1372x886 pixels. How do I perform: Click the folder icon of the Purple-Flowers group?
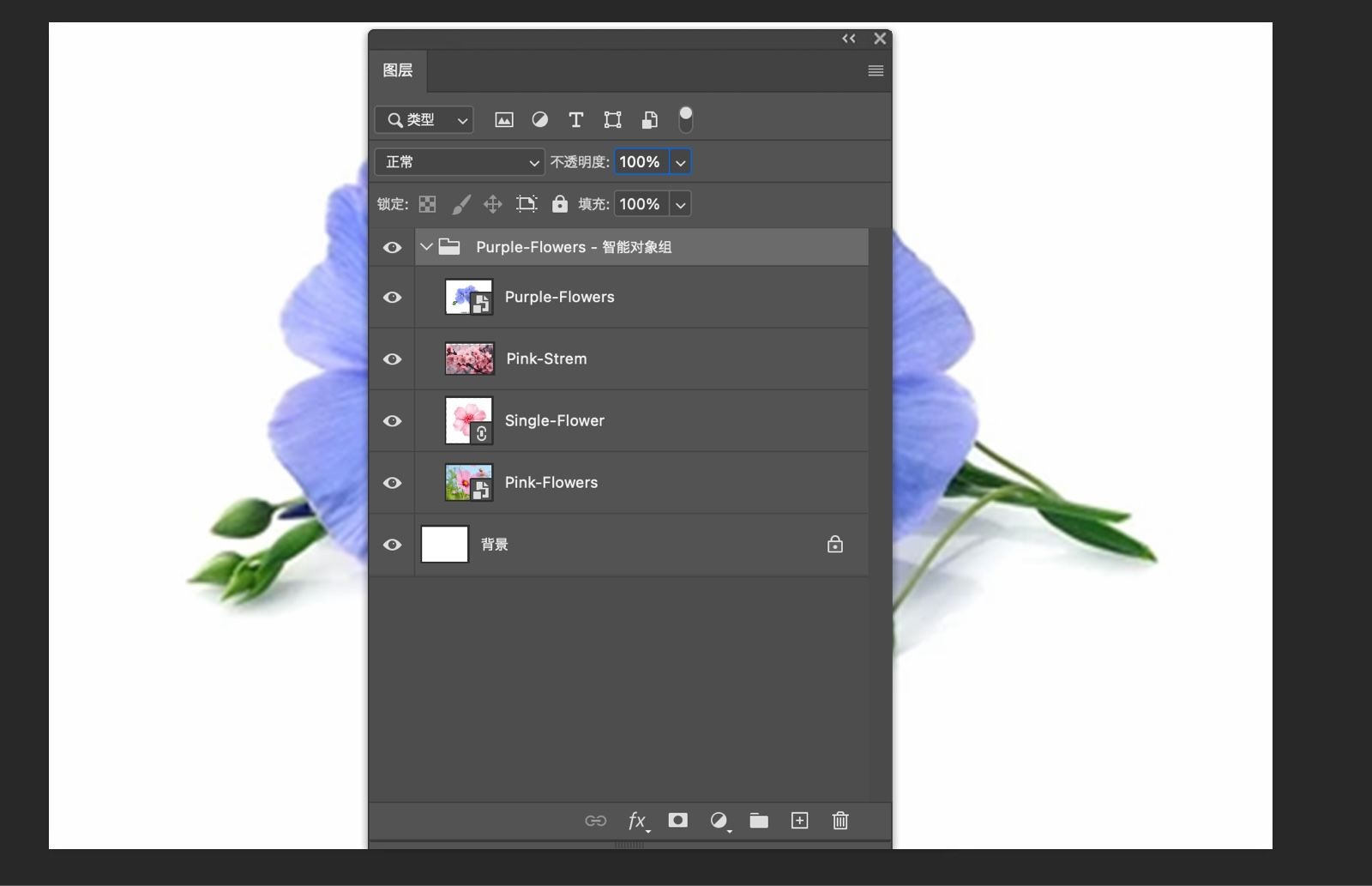click(449, 247)
